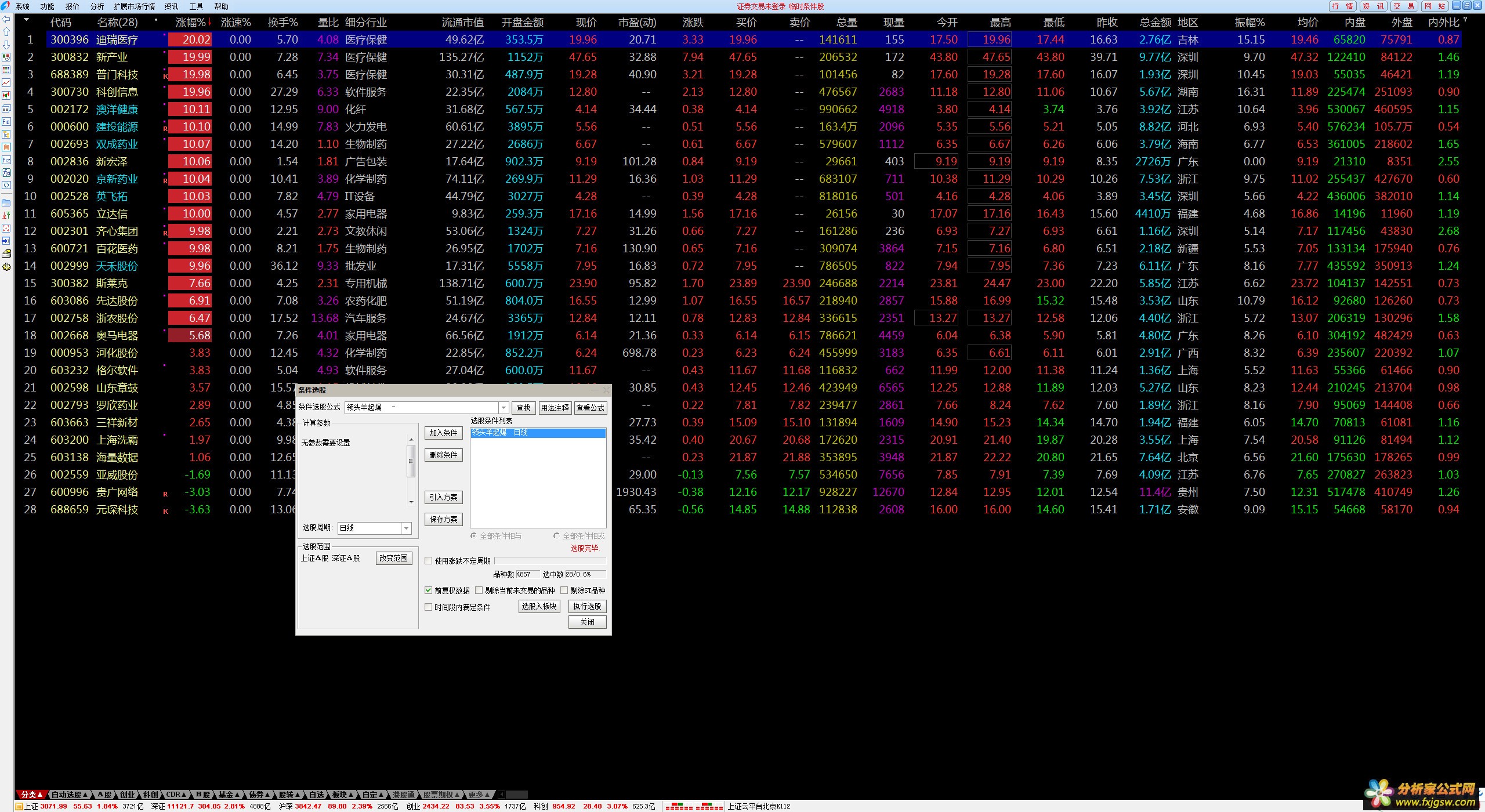Screen dimensions: 1485x812
Task: Click the 改变范围 button
Action: pos(393,558)
